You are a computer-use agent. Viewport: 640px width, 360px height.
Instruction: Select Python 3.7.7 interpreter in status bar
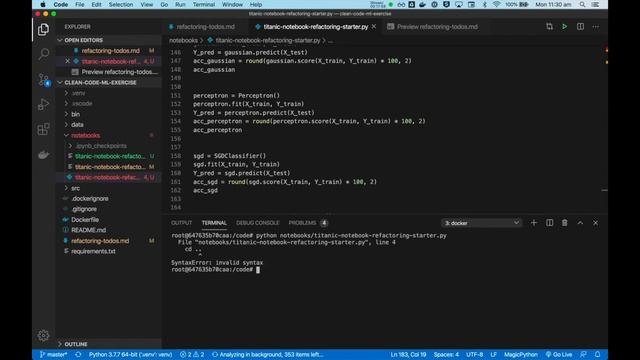pos(130,355)
